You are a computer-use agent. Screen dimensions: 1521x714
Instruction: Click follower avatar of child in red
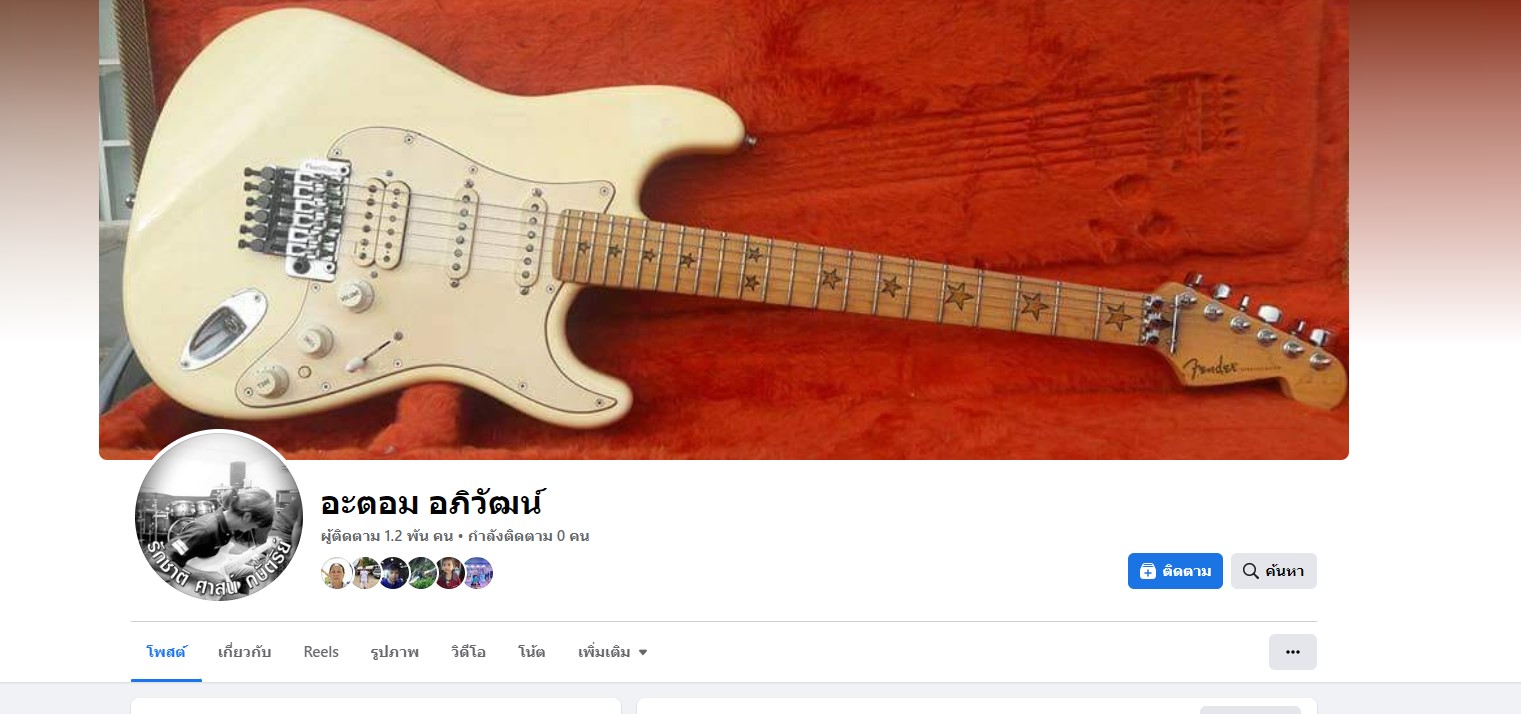click(x=449, y=573)
